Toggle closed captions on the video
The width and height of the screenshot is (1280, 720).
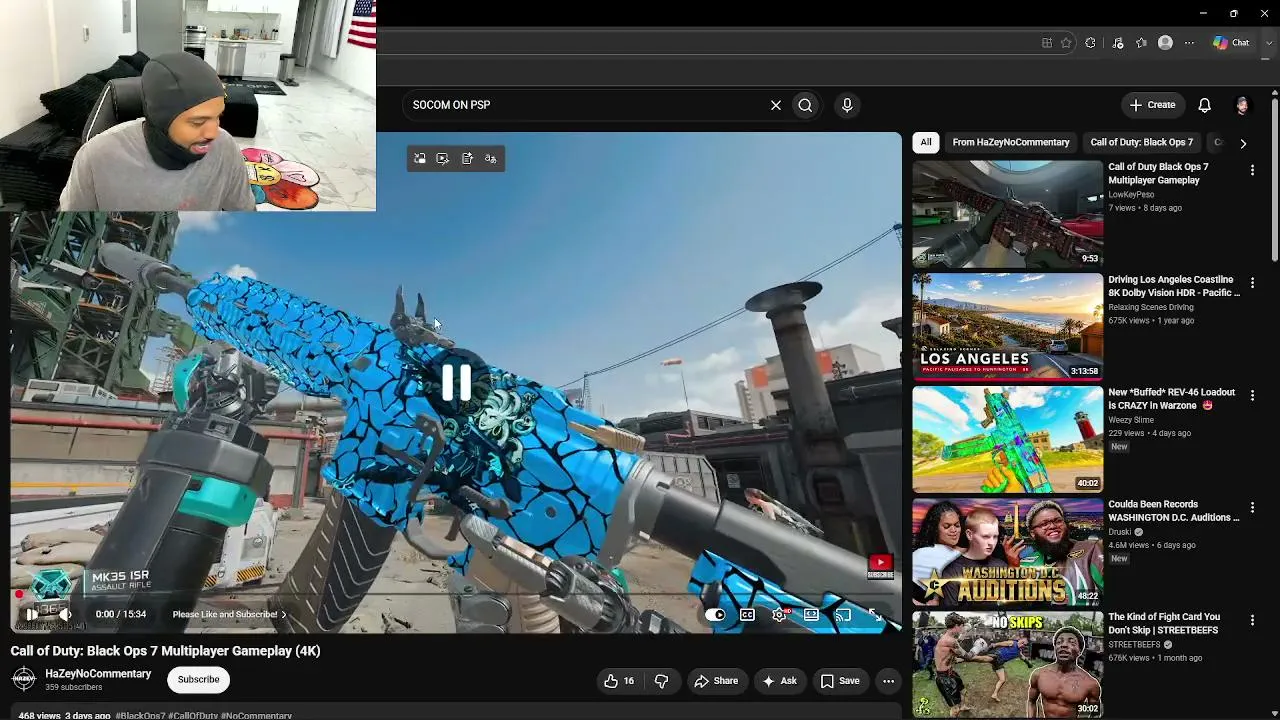pyautogui.click(x=747, y=614)
